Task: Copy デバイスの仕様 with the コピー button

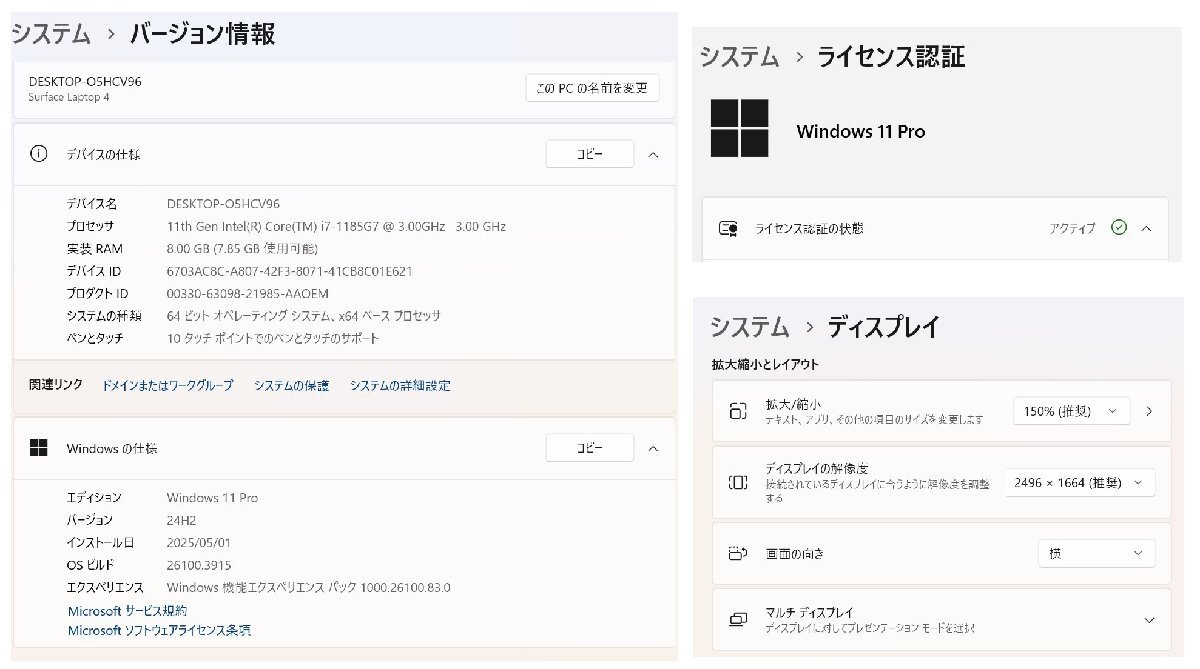Action: (x=590, y=154)
